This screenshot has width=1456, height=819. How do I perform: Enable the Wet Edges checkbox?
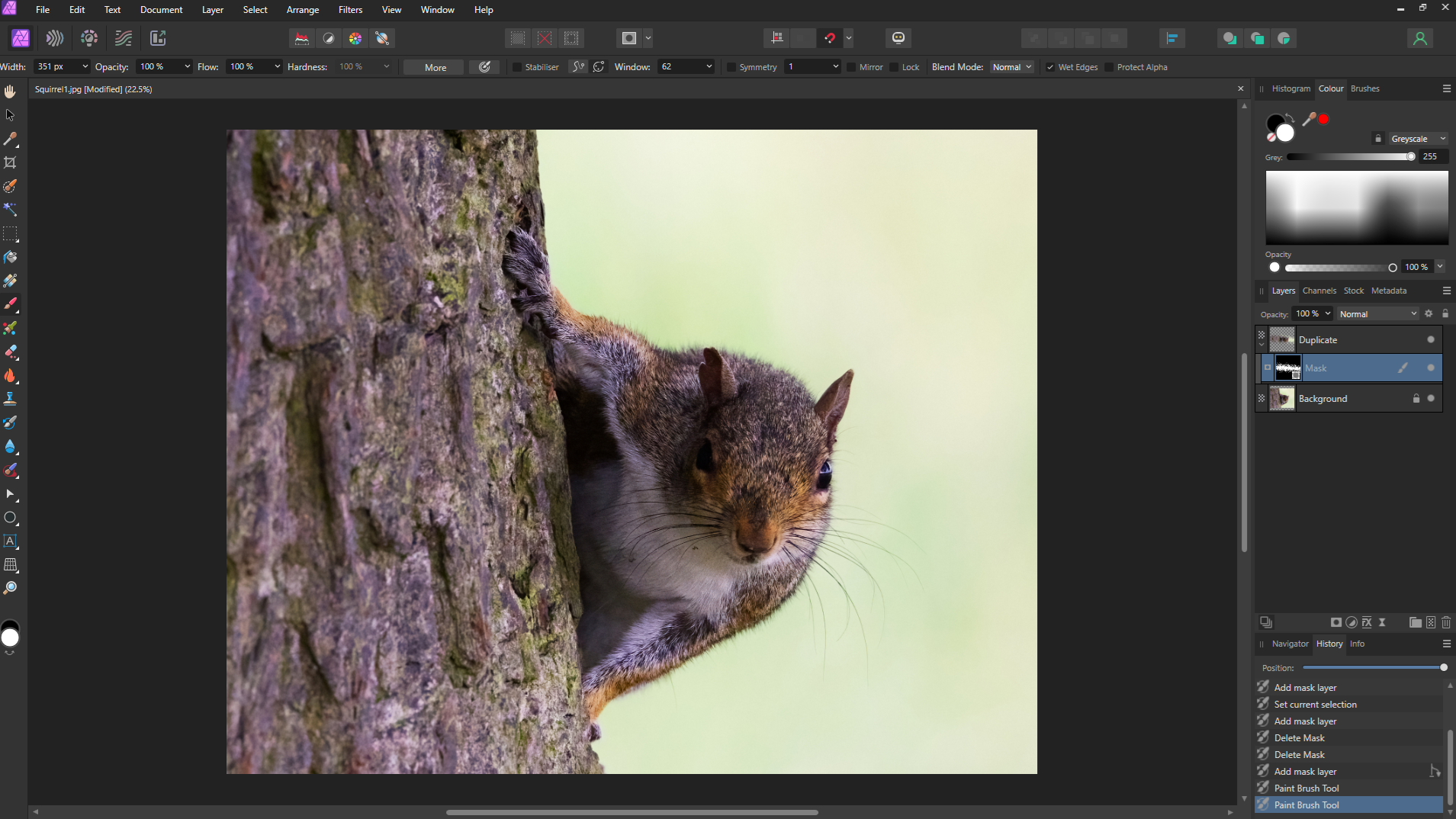tap(1049, 67)
